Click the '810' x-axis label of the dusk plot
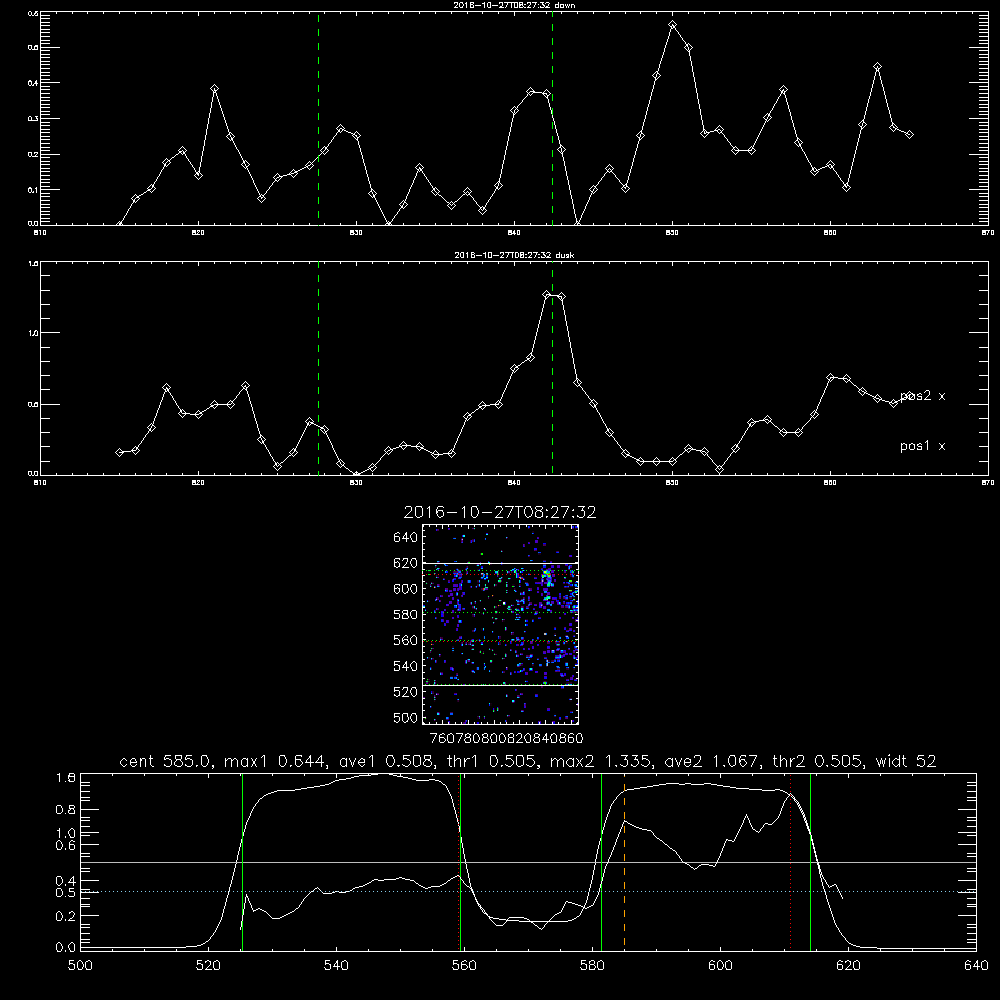Viewport: 1000px width, 1000px height. [40, 483]
